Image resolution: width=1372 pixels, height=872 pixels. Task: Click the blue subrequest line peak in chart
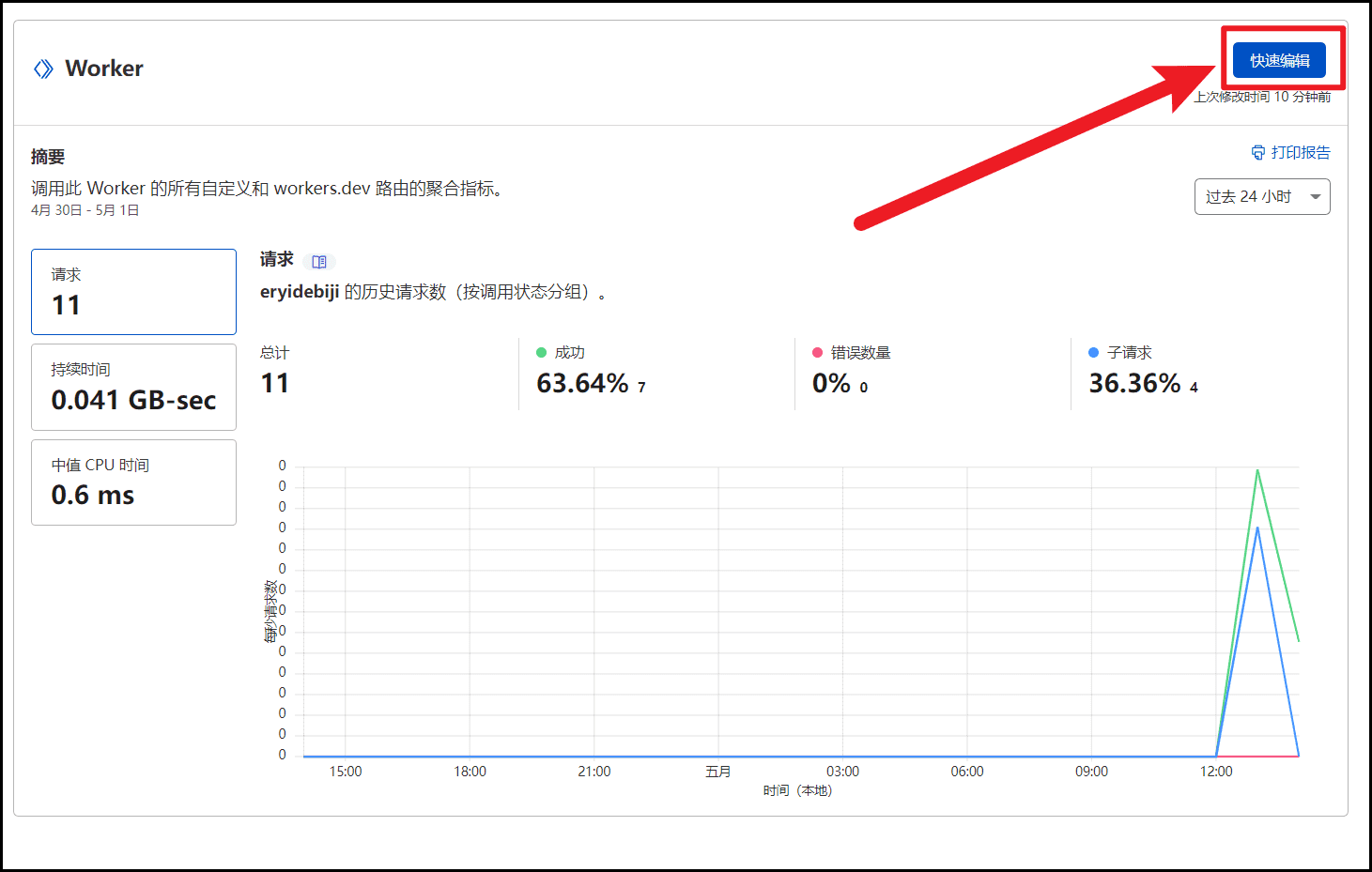[x=1257, y=528]
